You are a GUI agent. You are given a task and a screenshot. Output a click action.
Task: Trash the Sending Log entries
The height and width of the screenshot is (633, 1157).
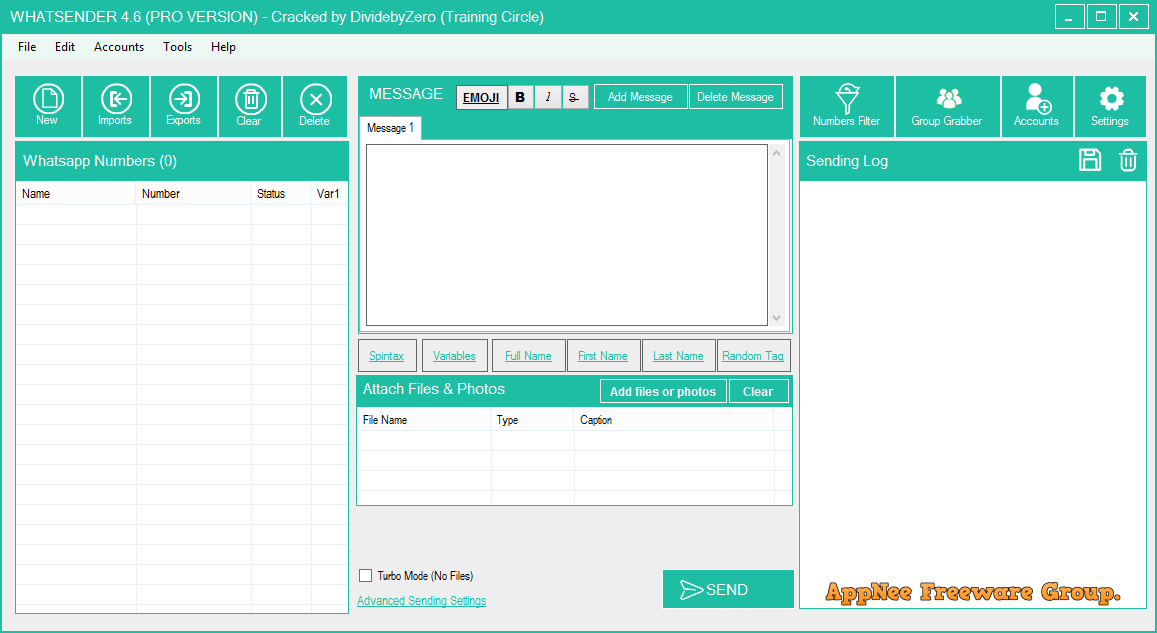point(1128,160)
